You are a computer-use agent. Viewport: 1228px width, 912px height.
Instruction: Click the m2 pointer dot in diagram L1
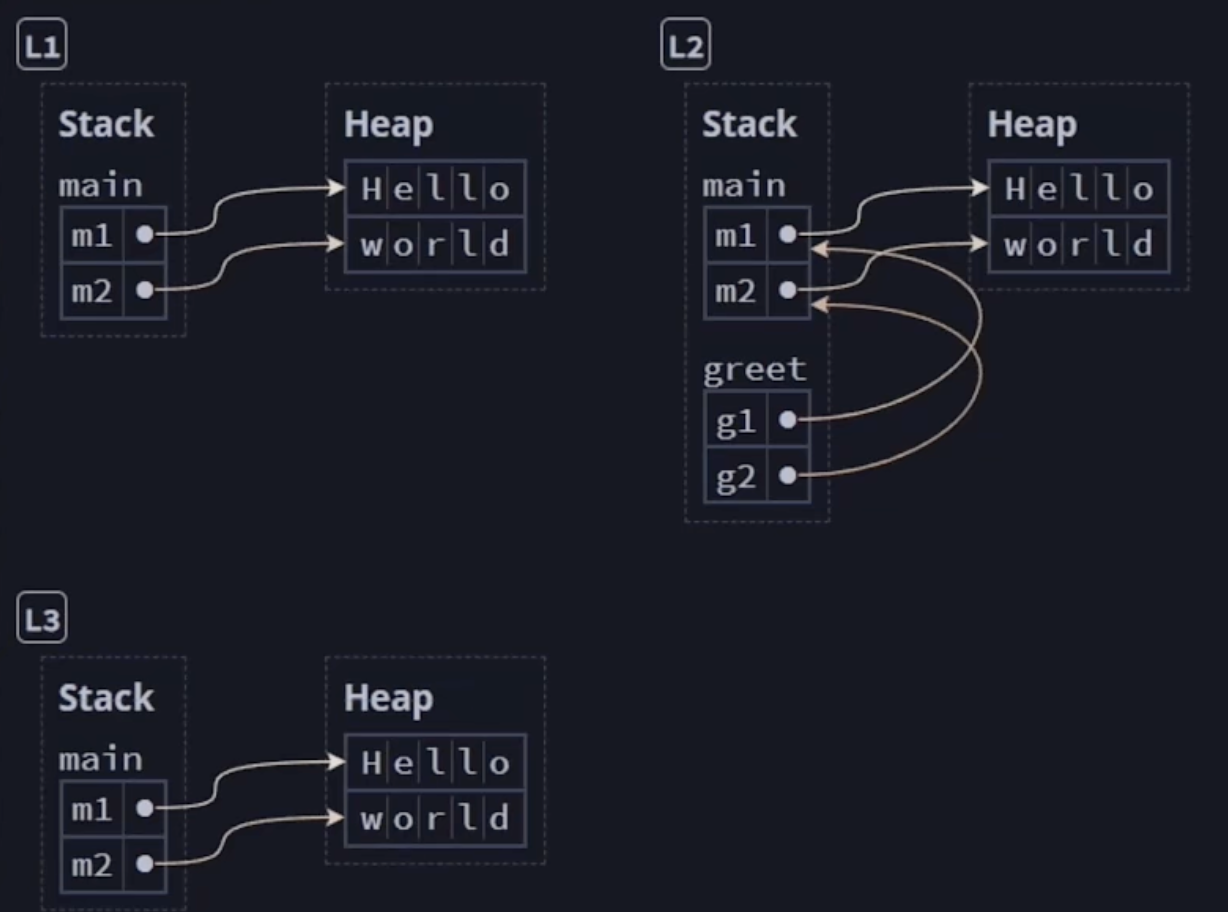pos(145,290)
